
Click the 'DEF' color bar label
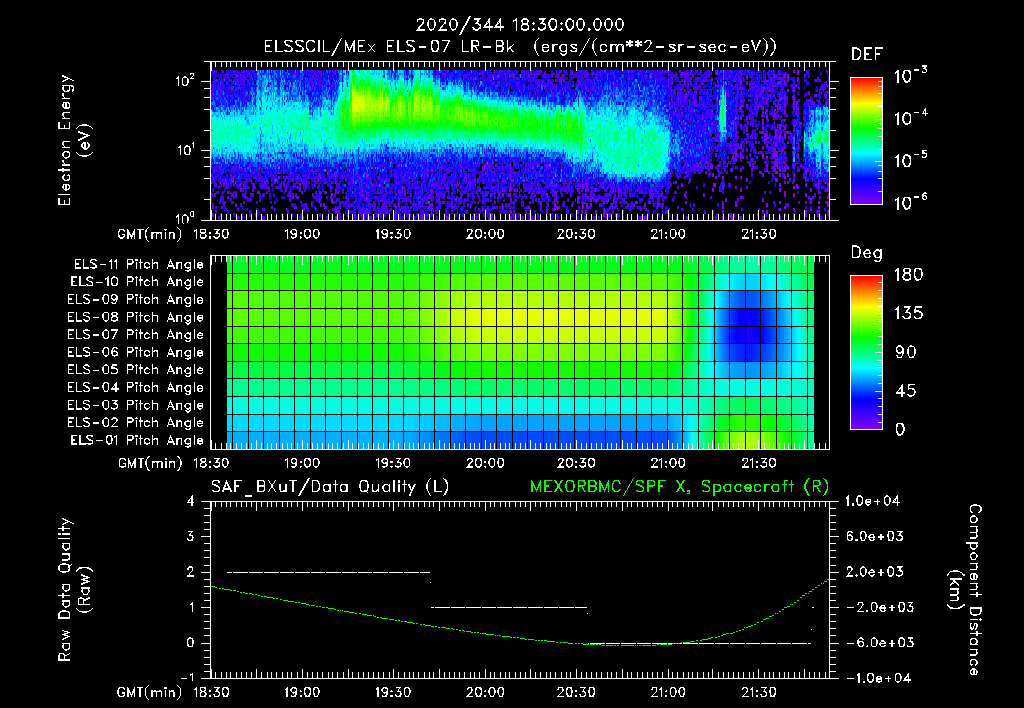[x=867, y=54]
